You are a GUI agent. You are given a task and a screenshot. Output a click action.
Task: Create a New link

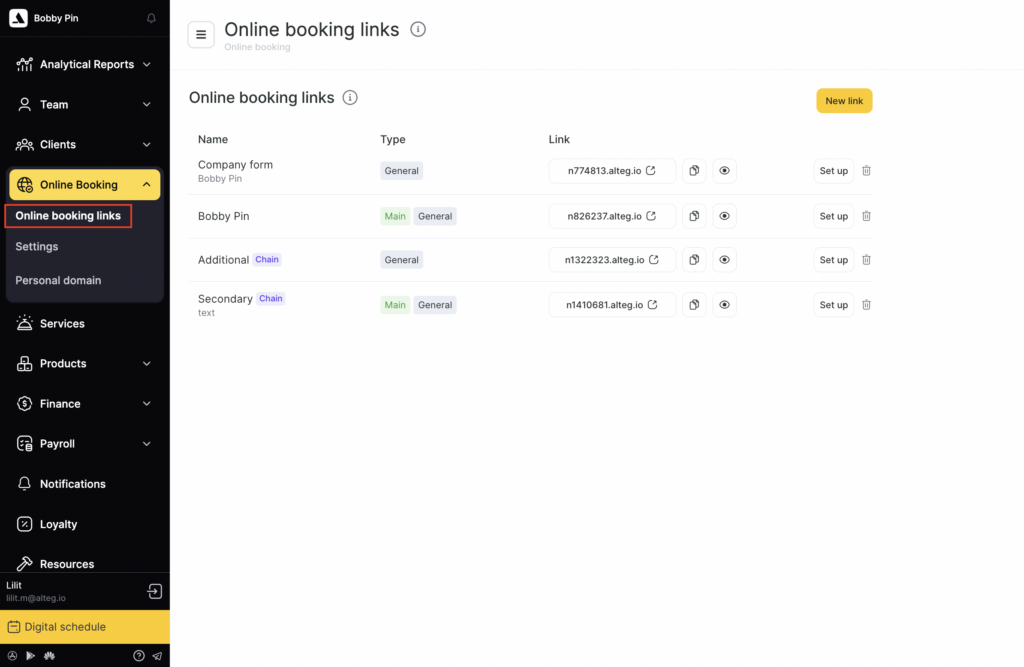point(844,101)
